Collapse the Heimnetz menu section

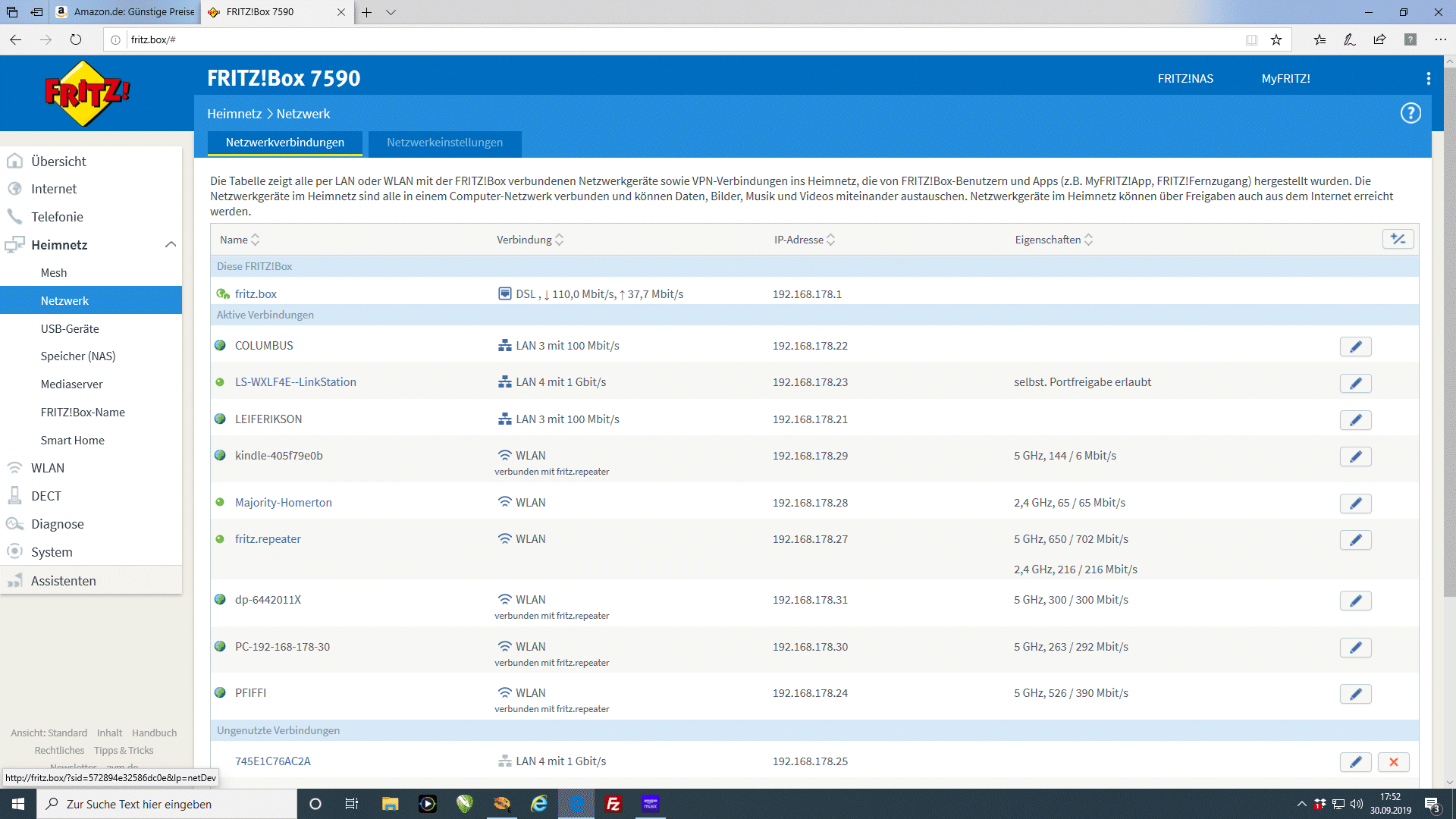click(x=170, y=244)
